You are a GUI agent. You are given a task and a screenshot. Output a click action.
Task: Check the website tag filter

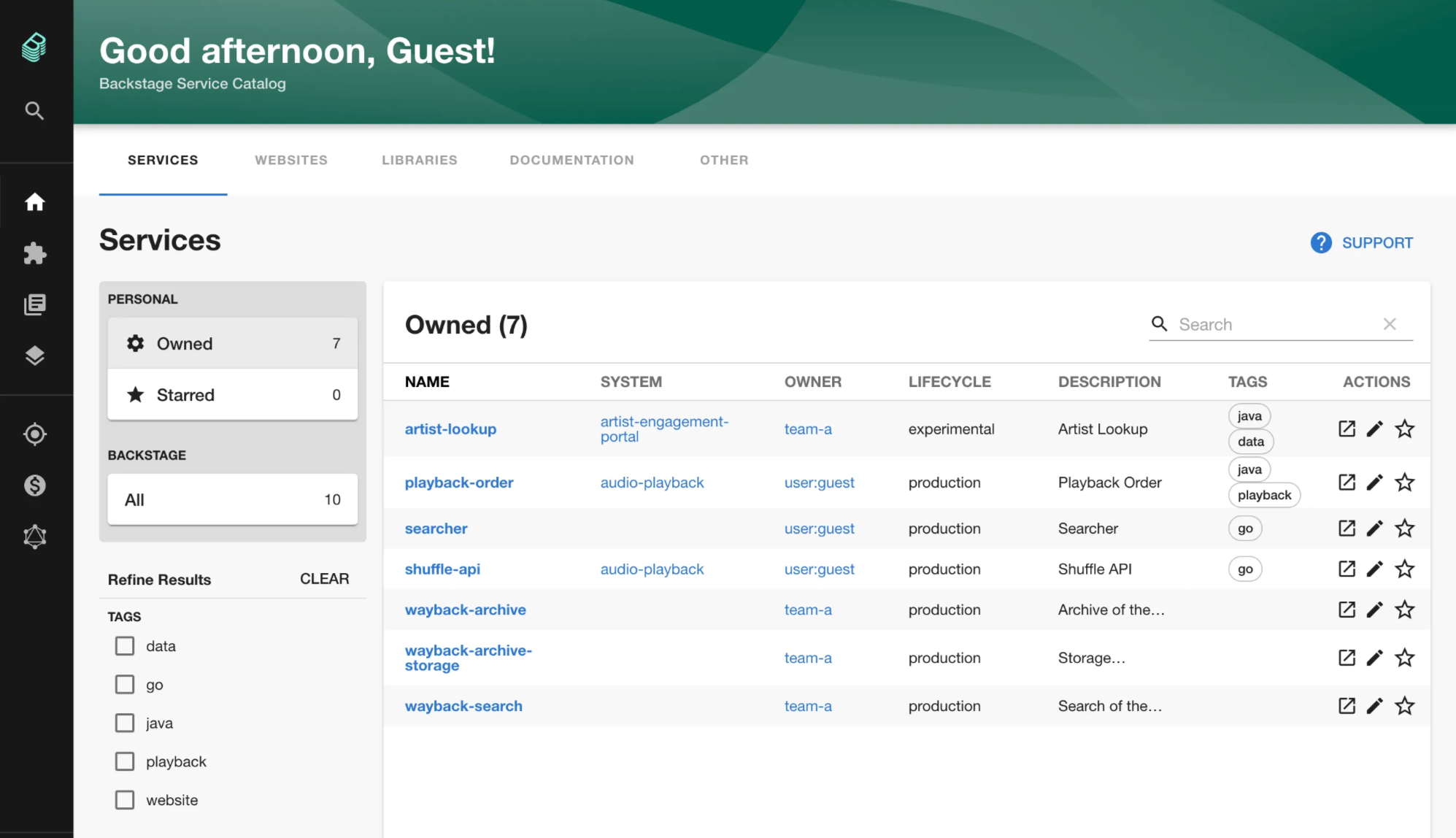pos(125,800)
